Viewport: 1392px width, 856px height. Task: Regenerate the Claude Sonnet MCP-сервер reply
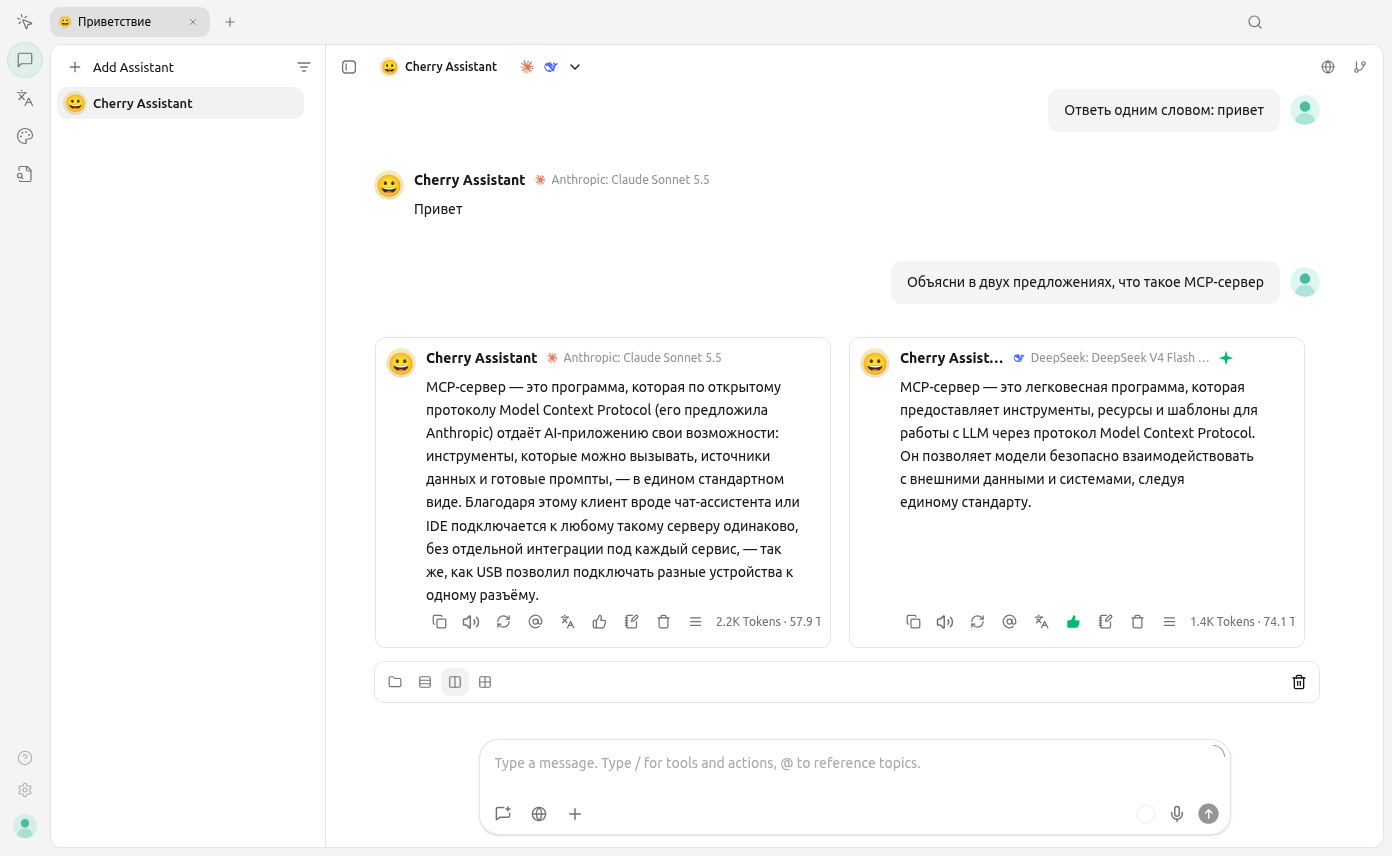point(503,622)
